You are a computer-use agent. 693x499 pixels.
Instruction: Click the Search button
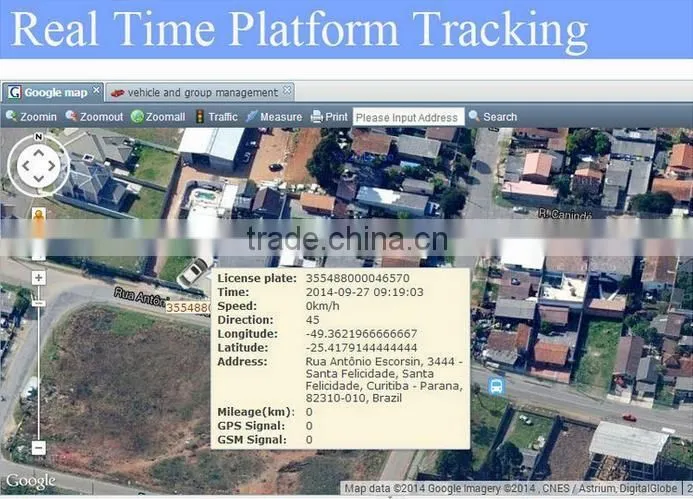click(x=493, y=117)
